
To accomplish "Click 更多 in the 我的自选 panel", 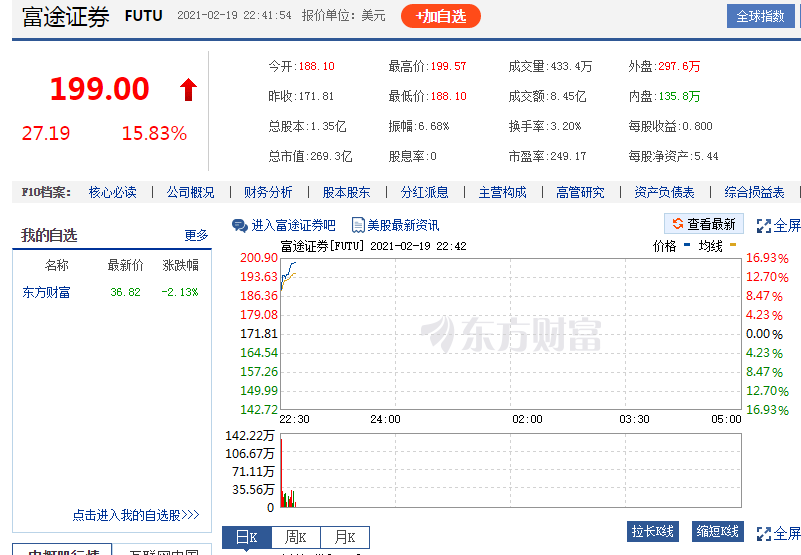I will pyautogui.click(x=197, y=235).
